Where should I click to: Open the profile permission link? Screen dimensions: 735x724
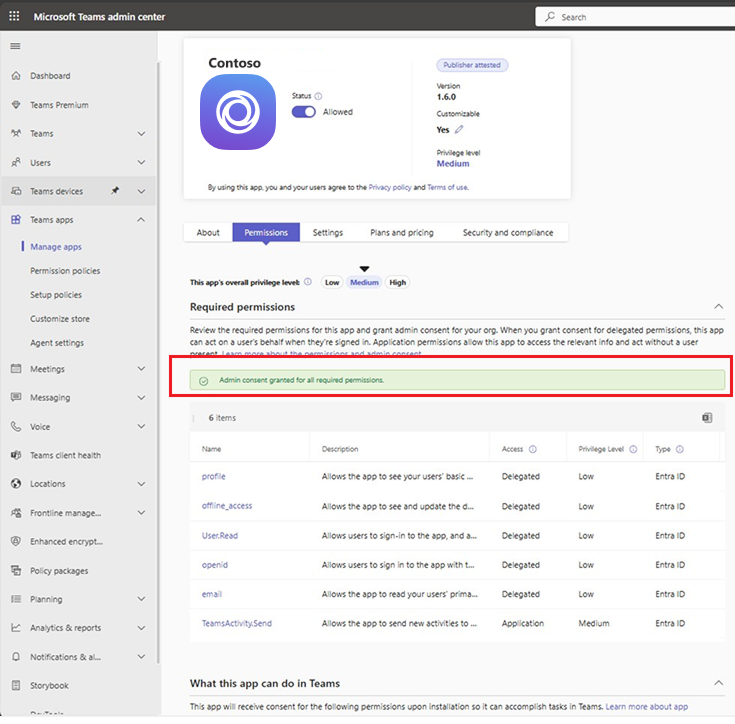point(214,476)
